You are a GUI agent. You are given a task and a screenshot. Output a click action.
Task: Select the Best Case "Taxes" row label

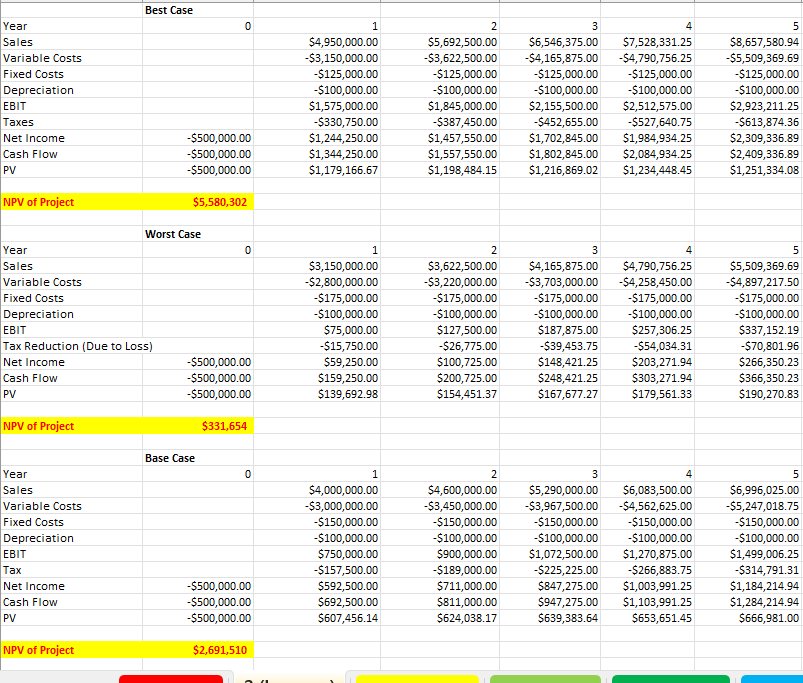tap(18, 122)
